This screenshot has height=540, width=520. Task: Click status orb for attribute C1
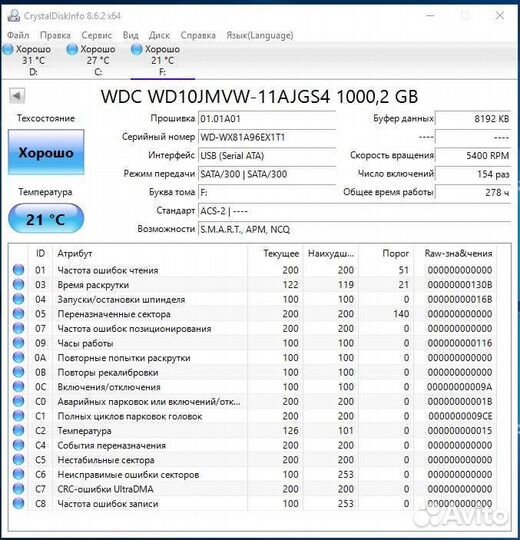pyautogui.click(x=19, y=416)
